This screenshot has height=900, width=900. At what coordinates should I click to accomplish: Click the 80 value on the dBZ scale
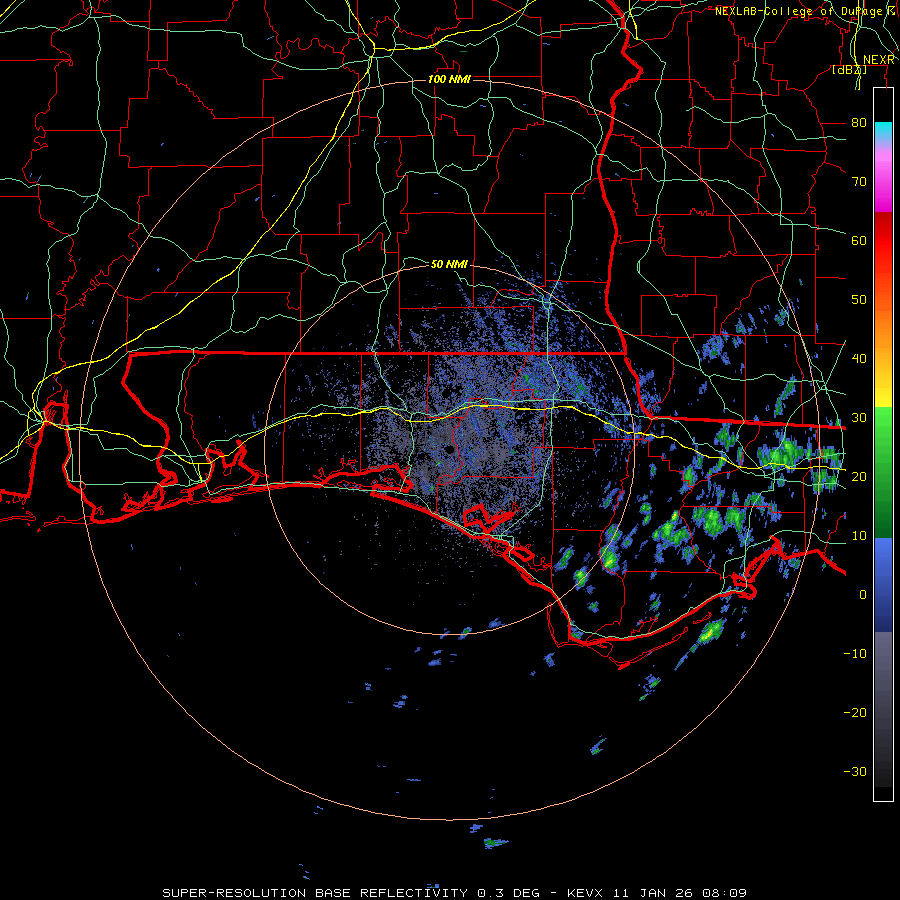[x=859, y=122]
